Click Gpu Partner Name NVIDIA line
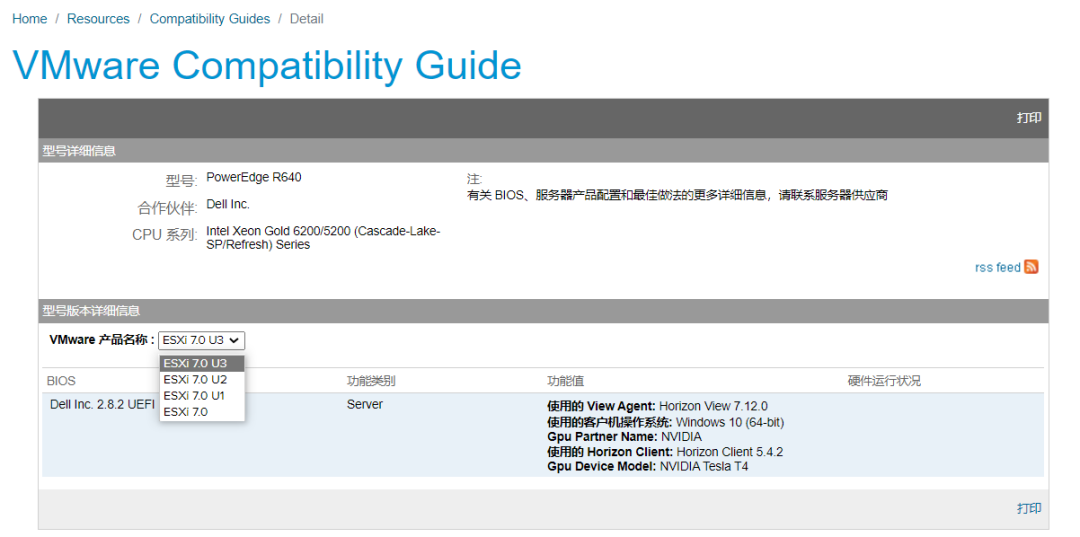 [624, 436]
